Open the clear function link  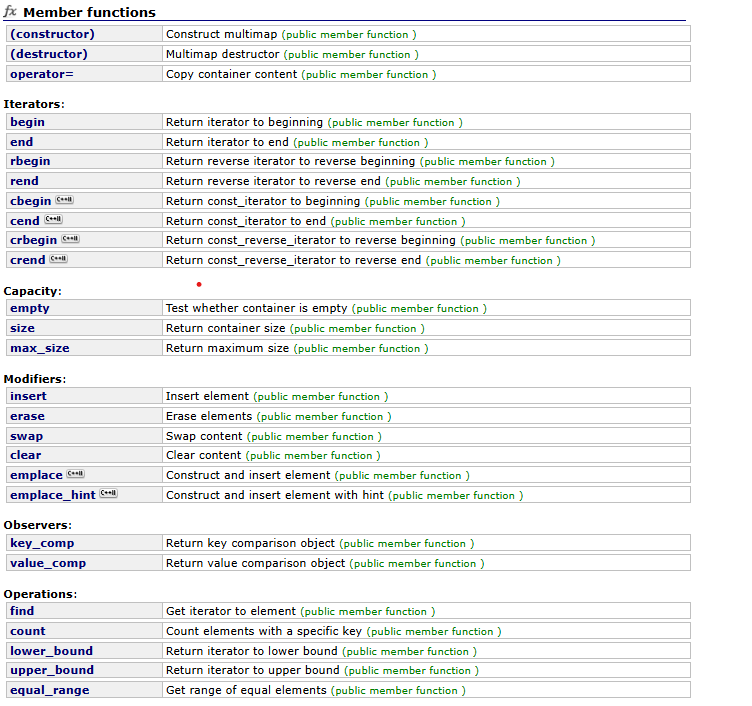[25, 455]
